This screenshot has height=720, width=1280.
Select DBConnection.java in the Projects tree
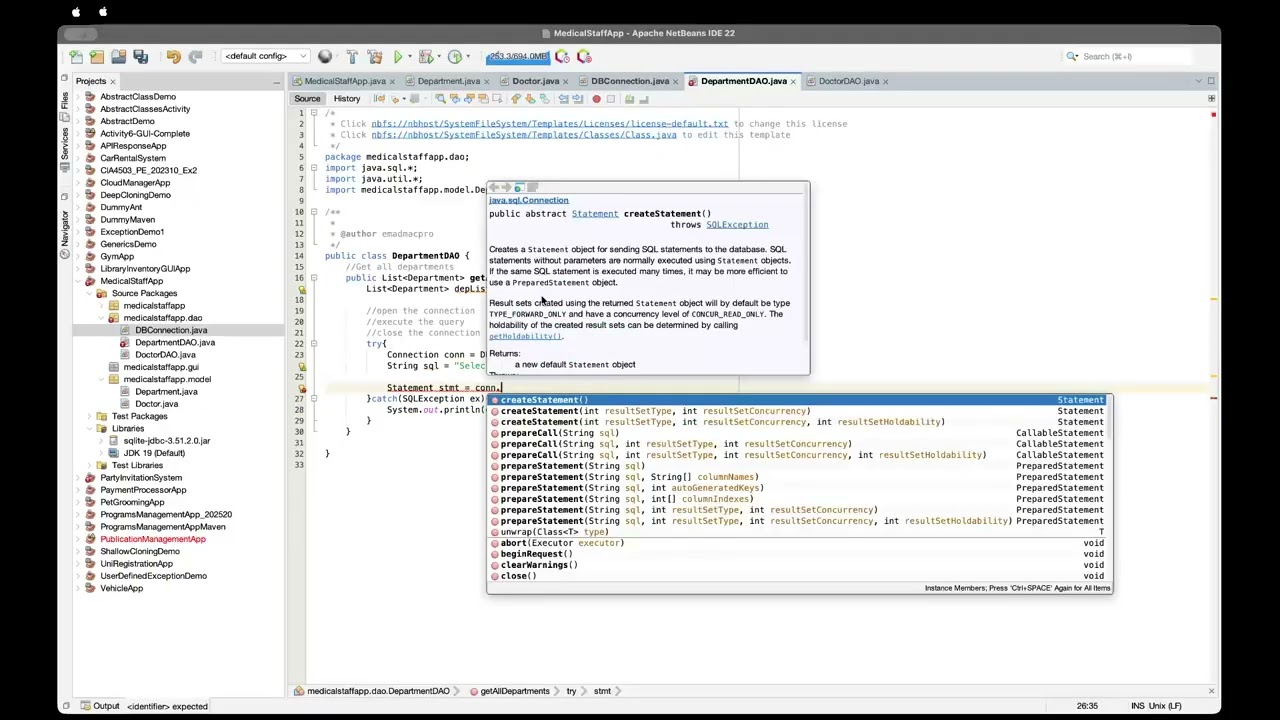[171, 330]
